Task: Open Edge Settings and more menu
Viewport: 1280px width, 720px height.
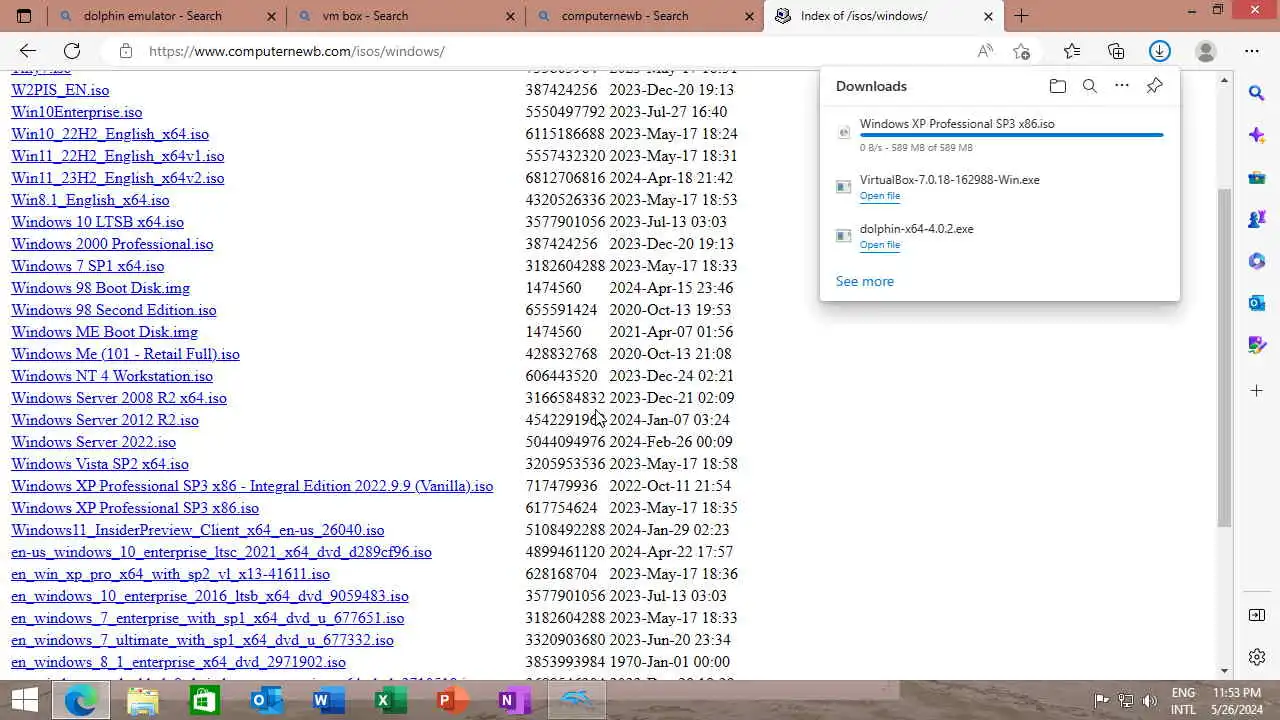Action: [1252, 51]
